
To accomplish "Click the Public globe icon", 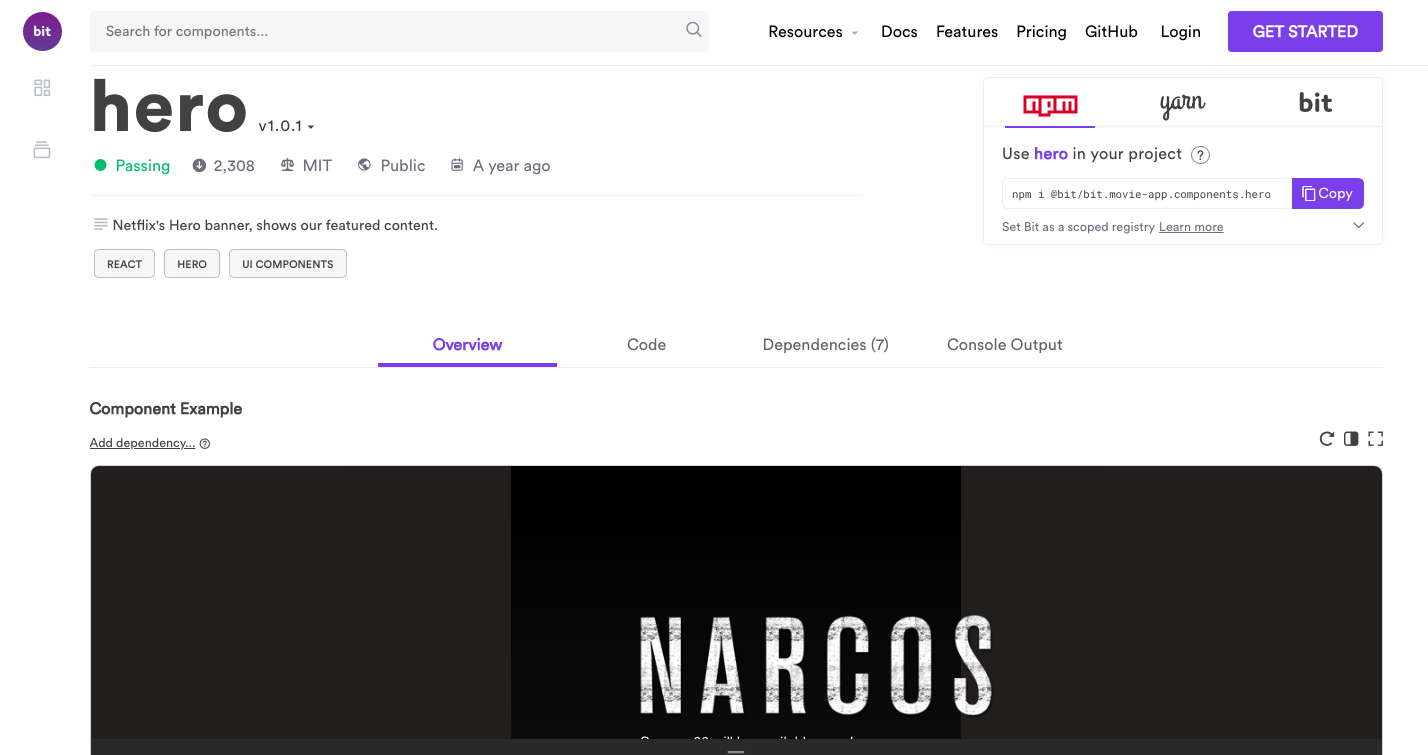I will 364,165.
